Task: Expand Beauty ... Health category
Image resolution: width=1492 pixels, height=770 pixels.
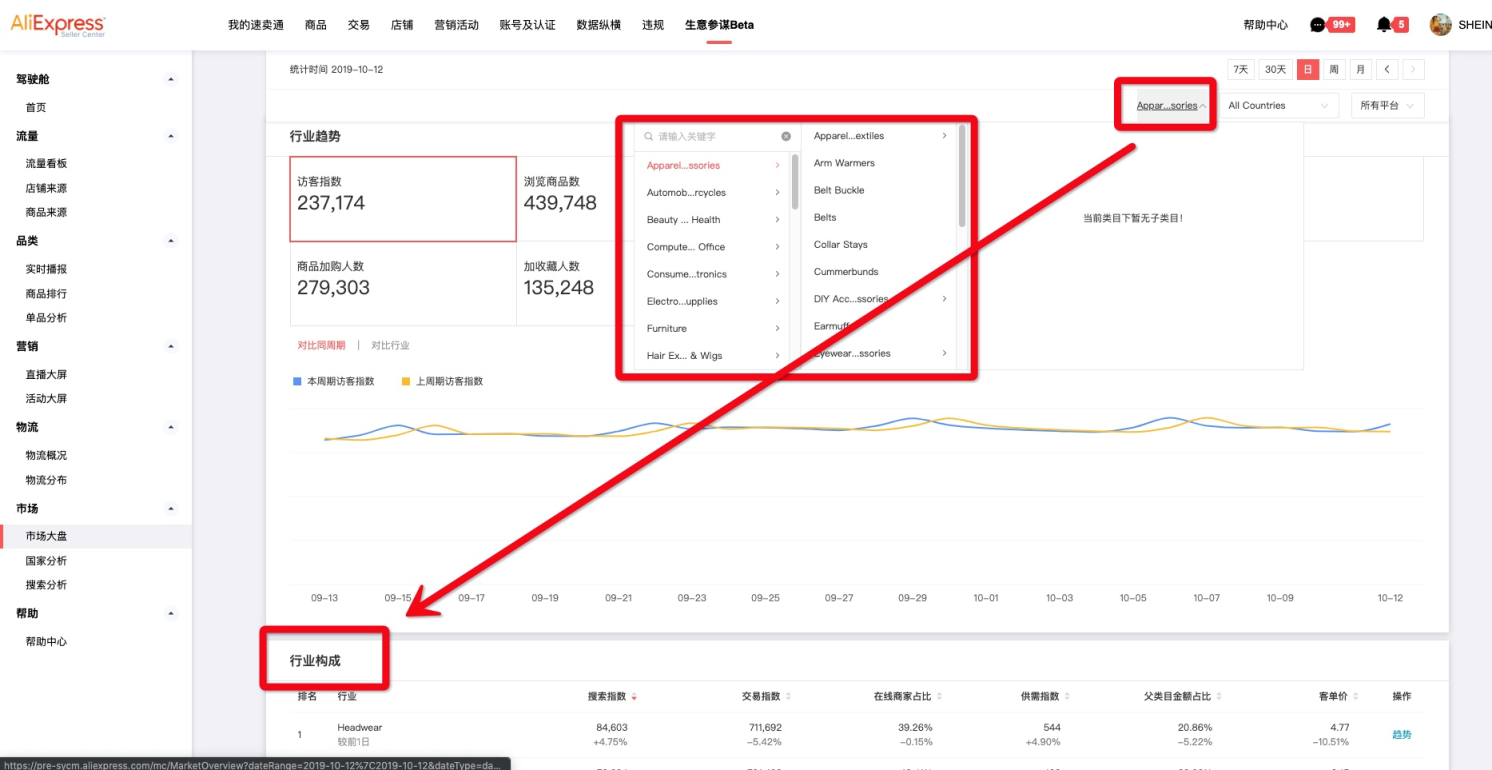Action: coord(712,220)
